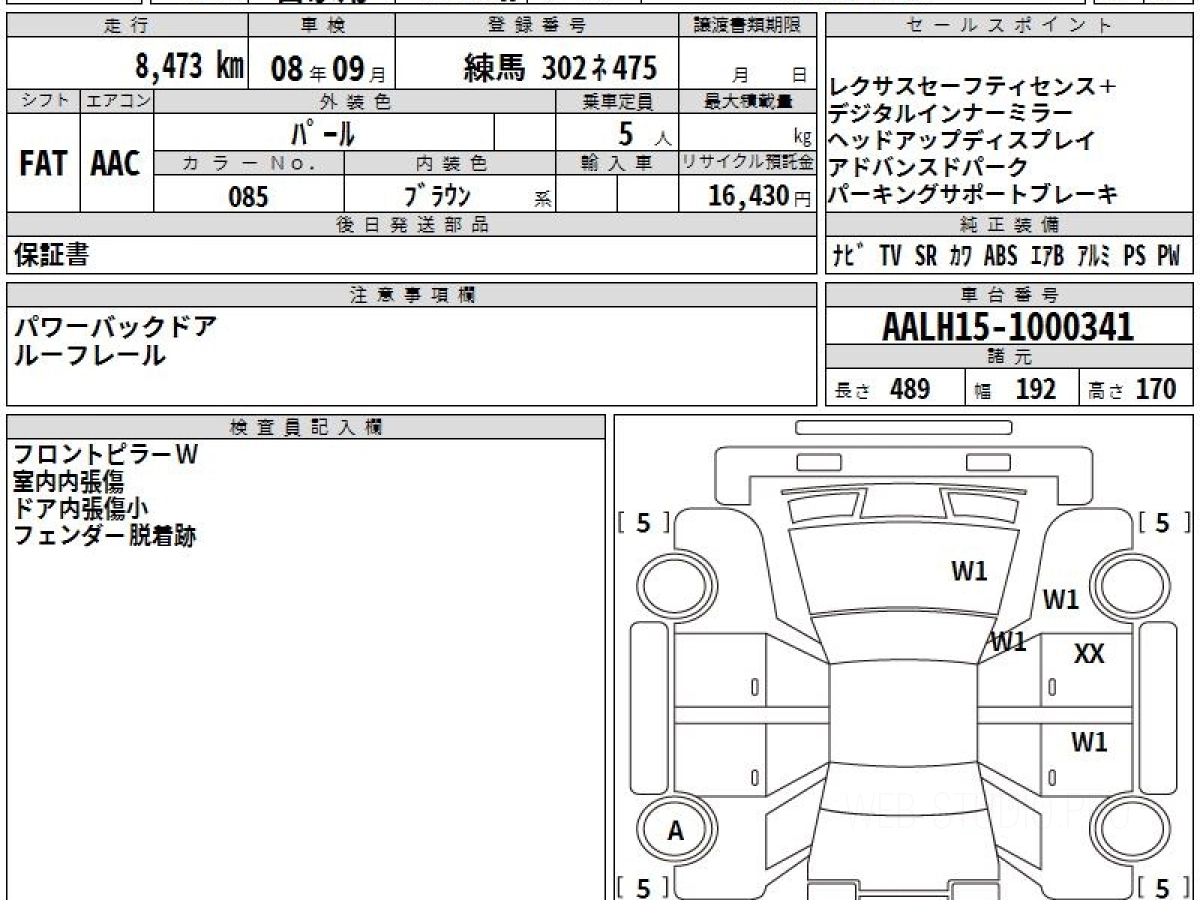1200x900 pixels.
Task: Select the PS equipment code
Action: pyautogui.click(x=1134, y=256)
